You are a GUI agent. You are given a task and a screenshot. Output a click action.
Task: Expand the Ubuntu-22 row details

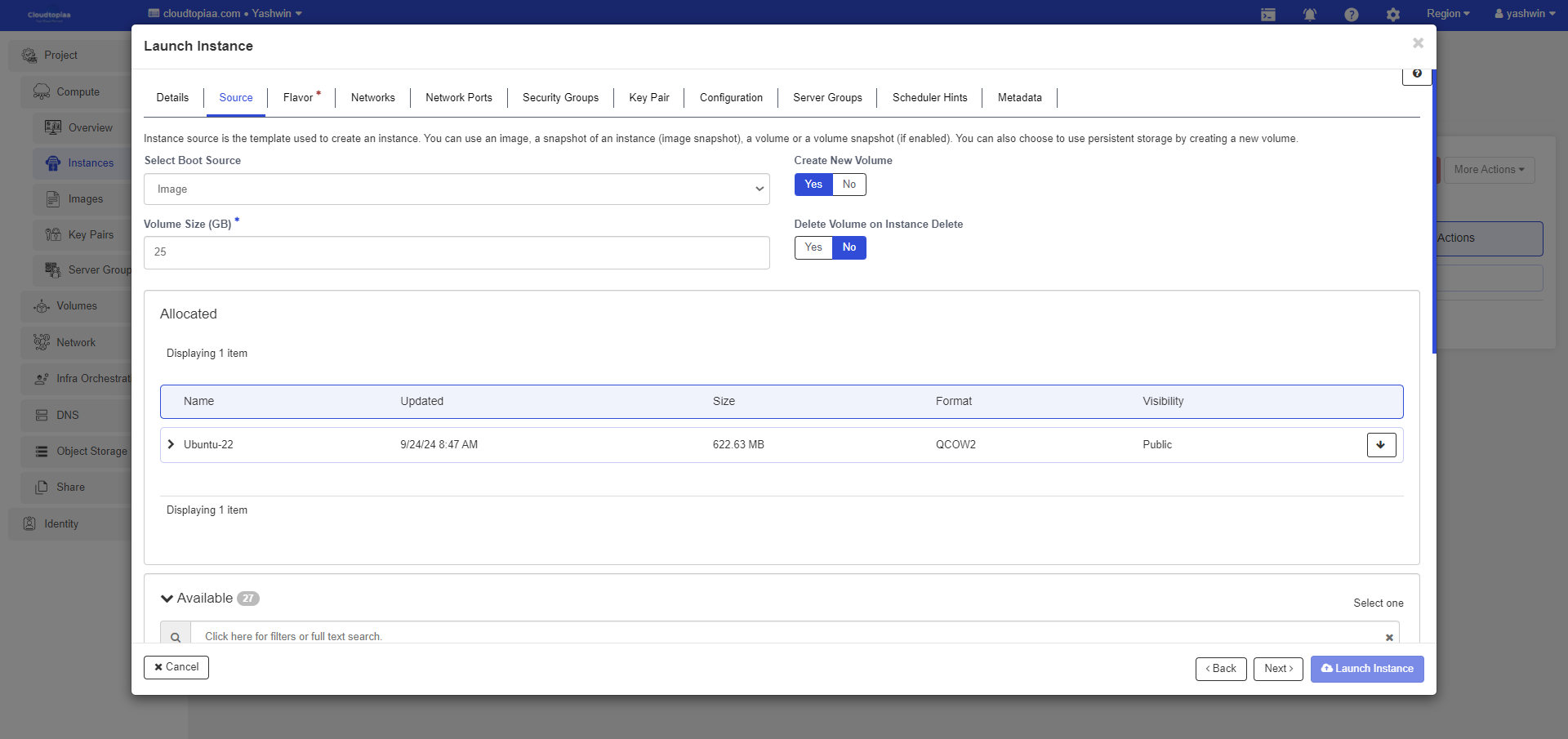[171, 444]
